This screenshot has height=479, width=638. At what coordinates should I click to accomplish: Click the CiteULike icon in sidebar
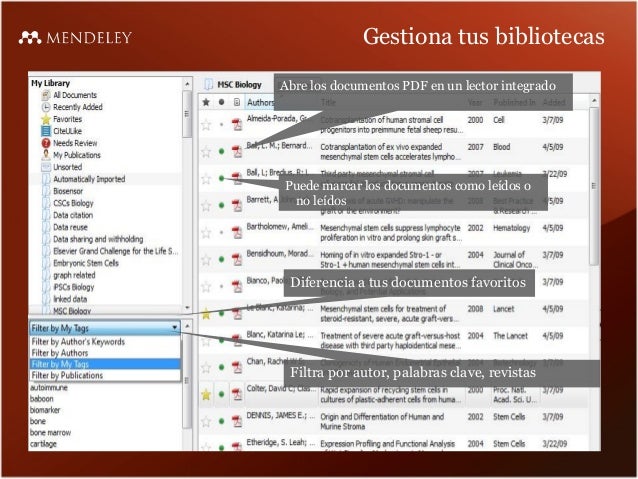pyautogui.click(x=46, y=131)
